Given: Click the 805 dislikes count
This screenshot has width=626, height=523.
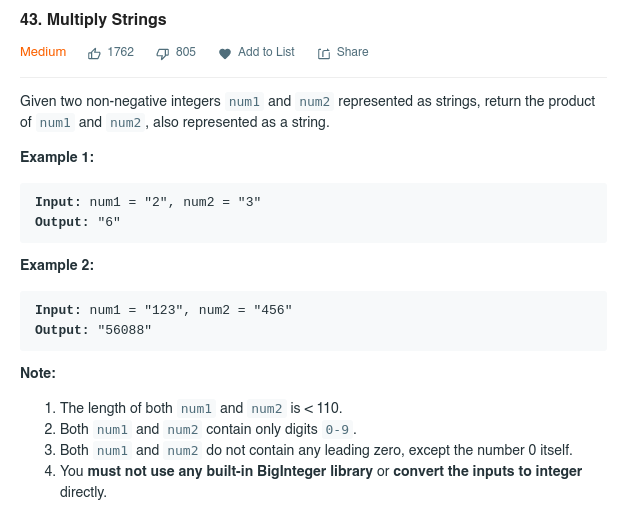Looking at the screenshot, I should pyautogui.click(x=186, y=52).
